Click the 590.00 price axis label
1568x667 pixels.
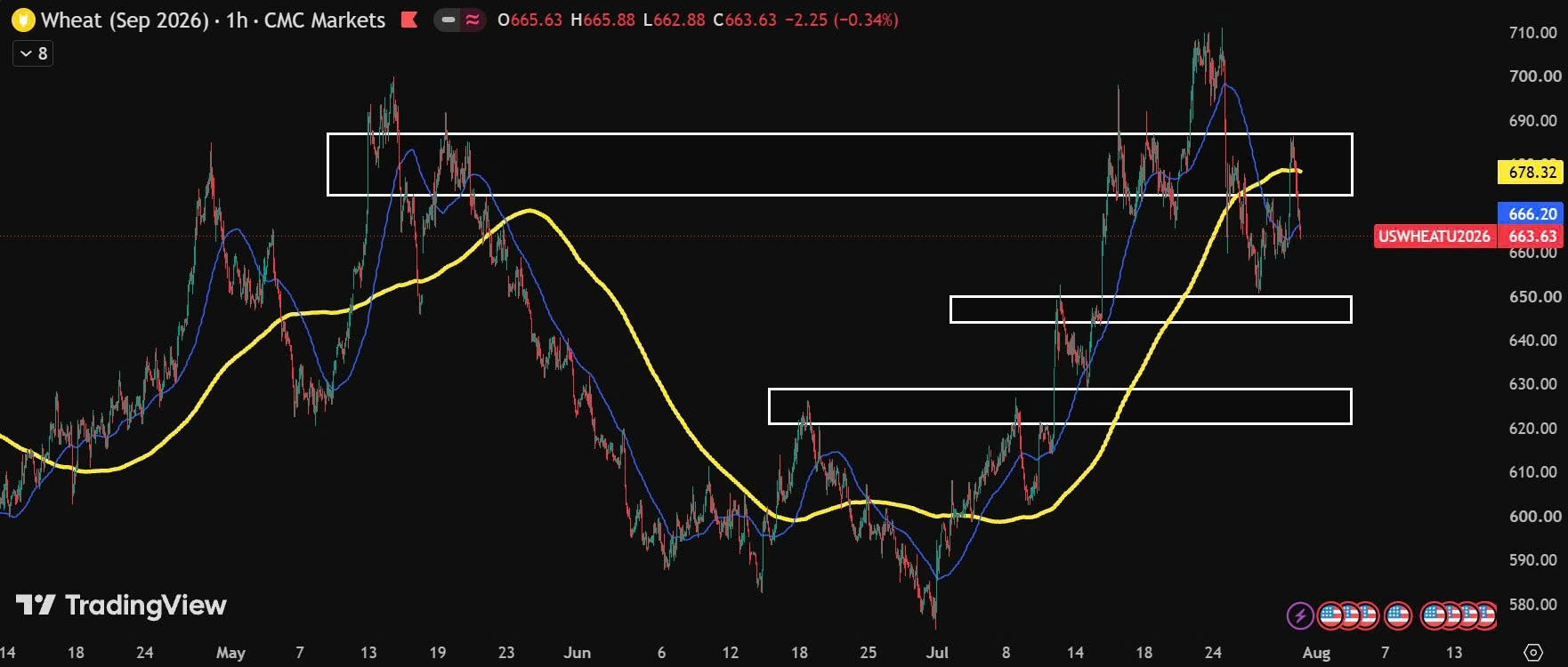[x=1533, y=560]
